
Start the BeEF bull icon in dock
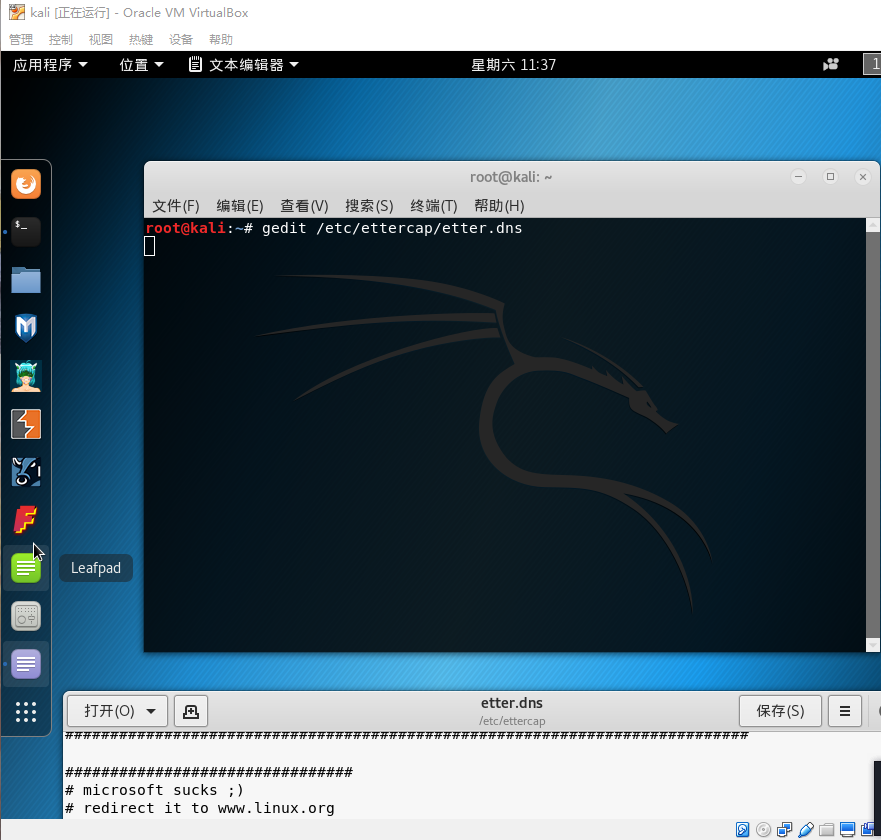click(x=26, y=472)
